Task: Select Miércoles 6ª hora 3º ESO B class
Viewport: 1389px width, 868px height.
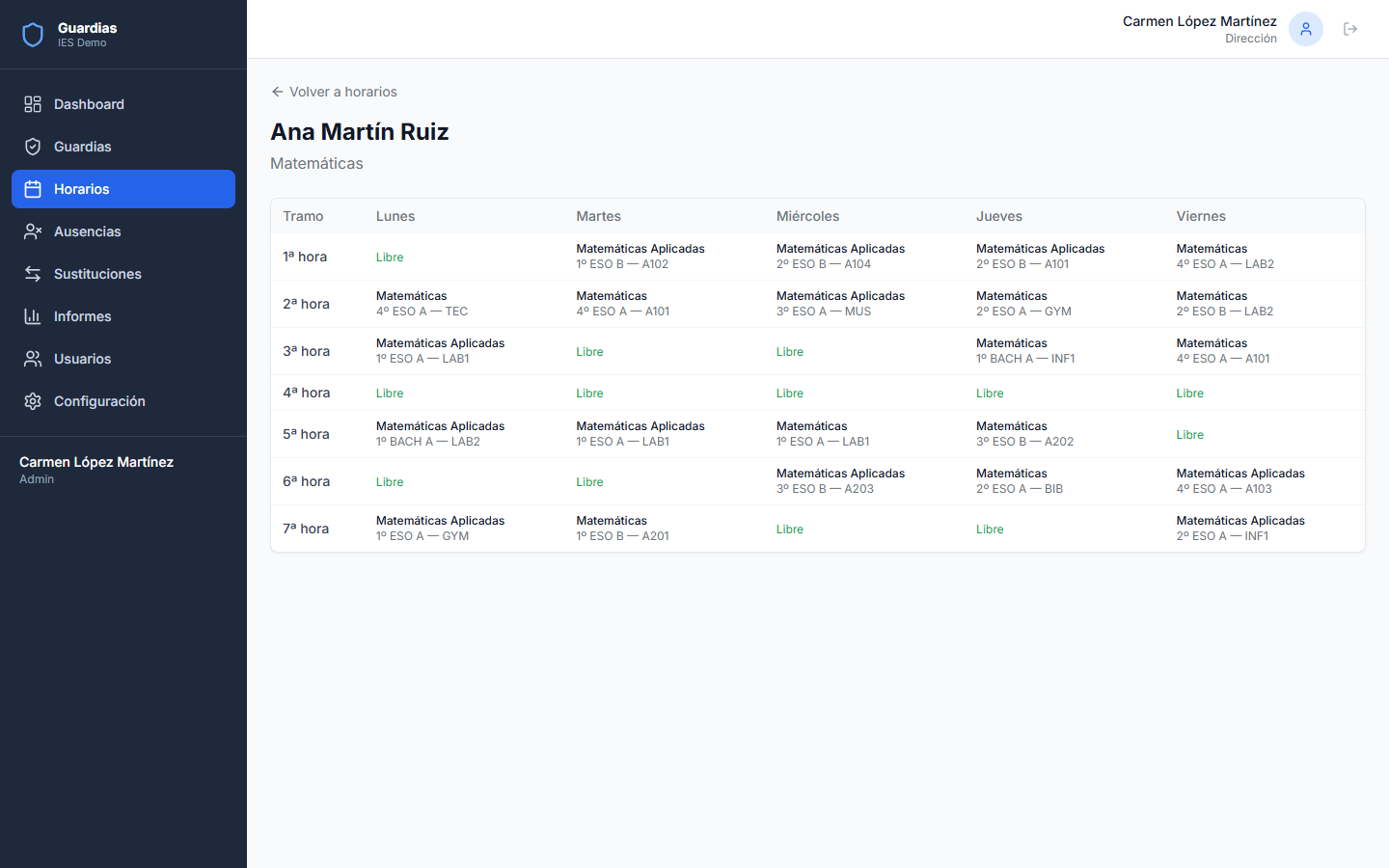Action: (x=839, y=481)
